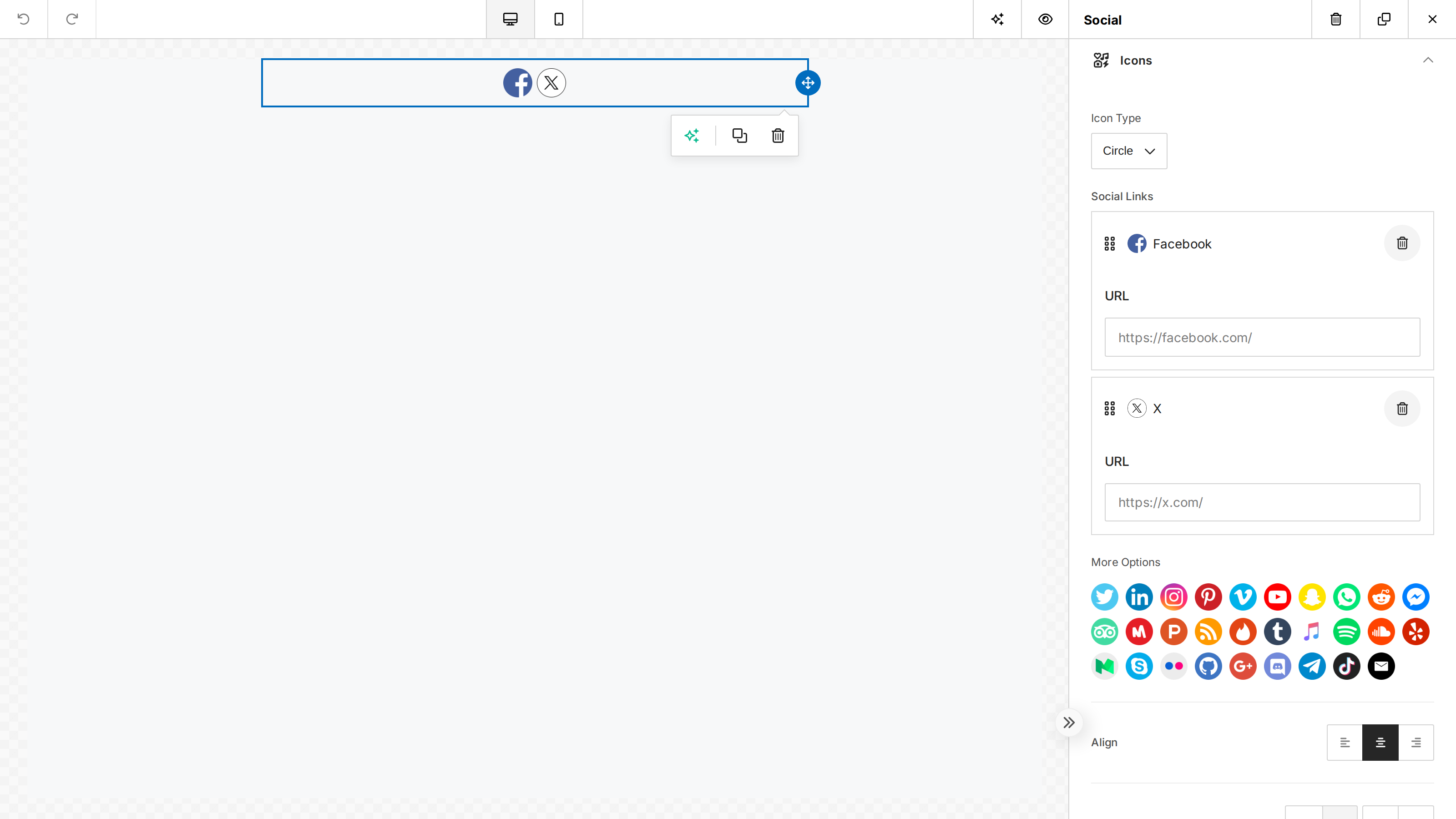The width and height of the screenshot is (1456, 819).
Task: Switch to mobile preview mode
Action: [558, 19]
